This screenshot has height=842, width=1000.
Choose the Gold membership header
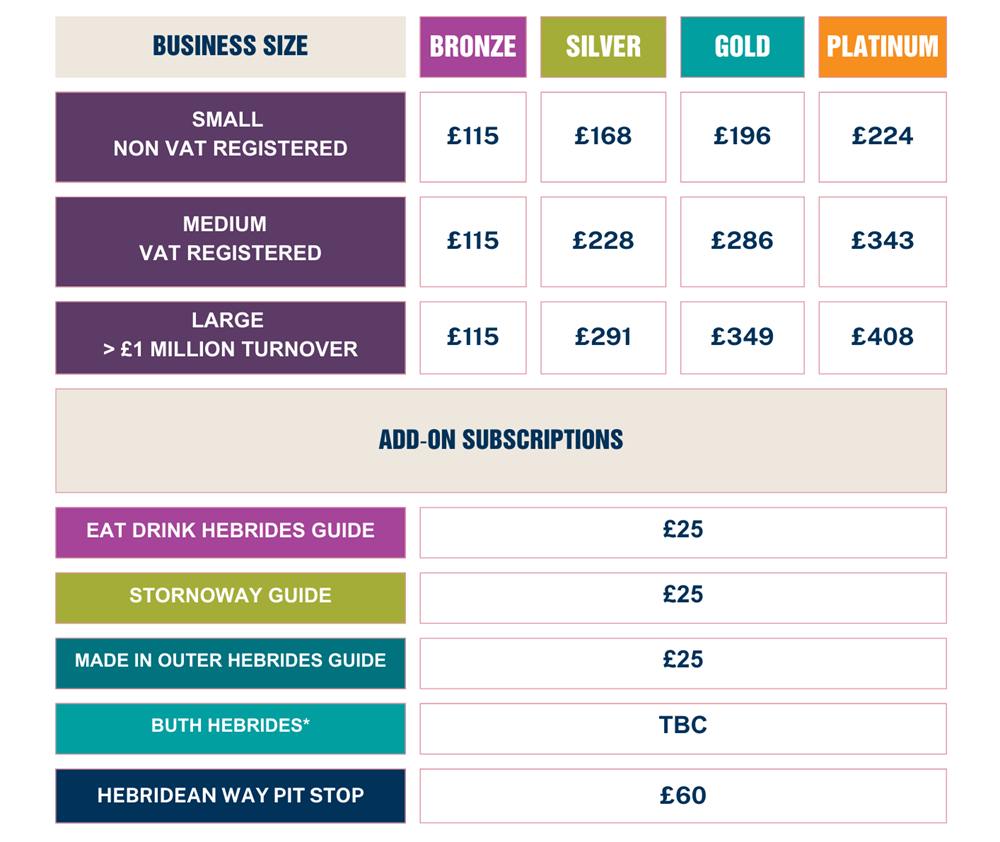[742, 47]
